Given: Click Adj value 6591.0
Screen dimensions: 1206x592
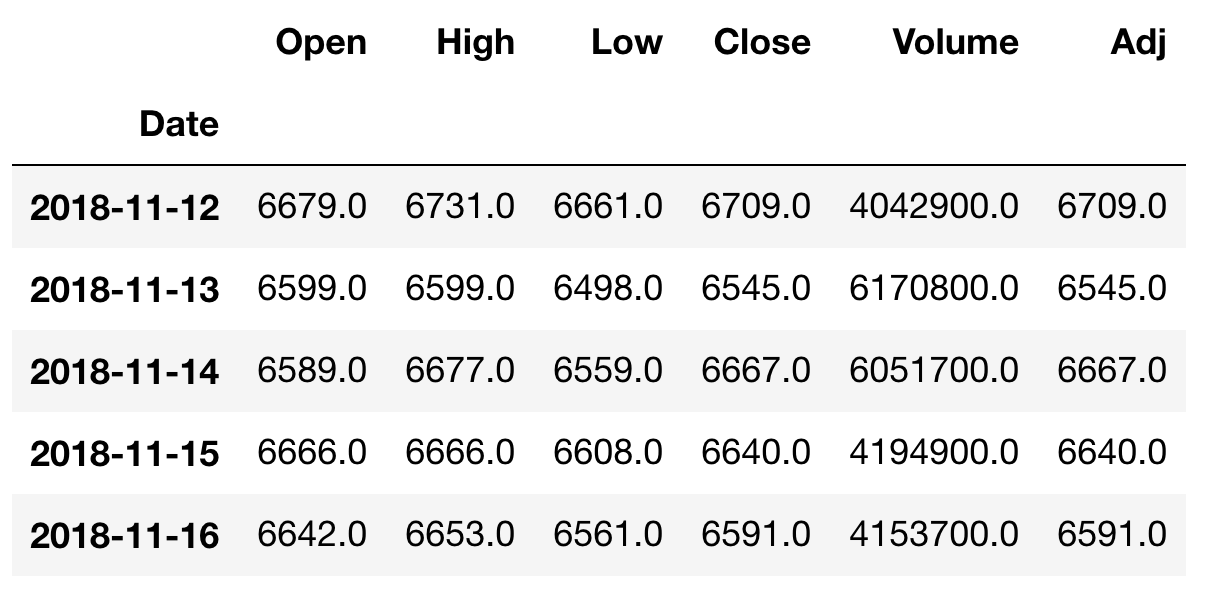Looking at the screenshot, I should point(1112,535).
